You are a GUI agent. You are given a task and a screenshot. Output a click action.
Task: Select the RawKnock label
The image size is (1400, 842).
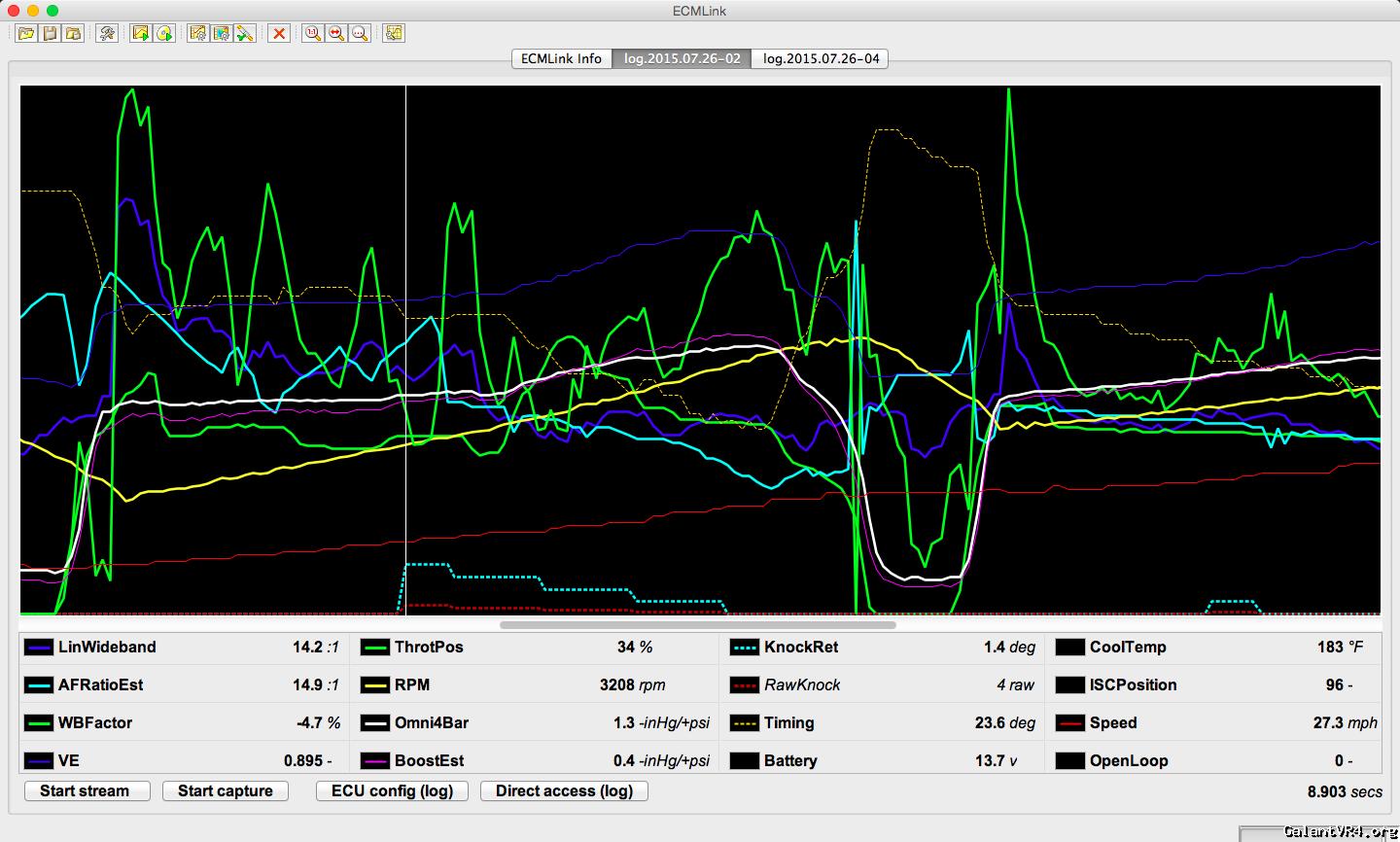(802, 685)
